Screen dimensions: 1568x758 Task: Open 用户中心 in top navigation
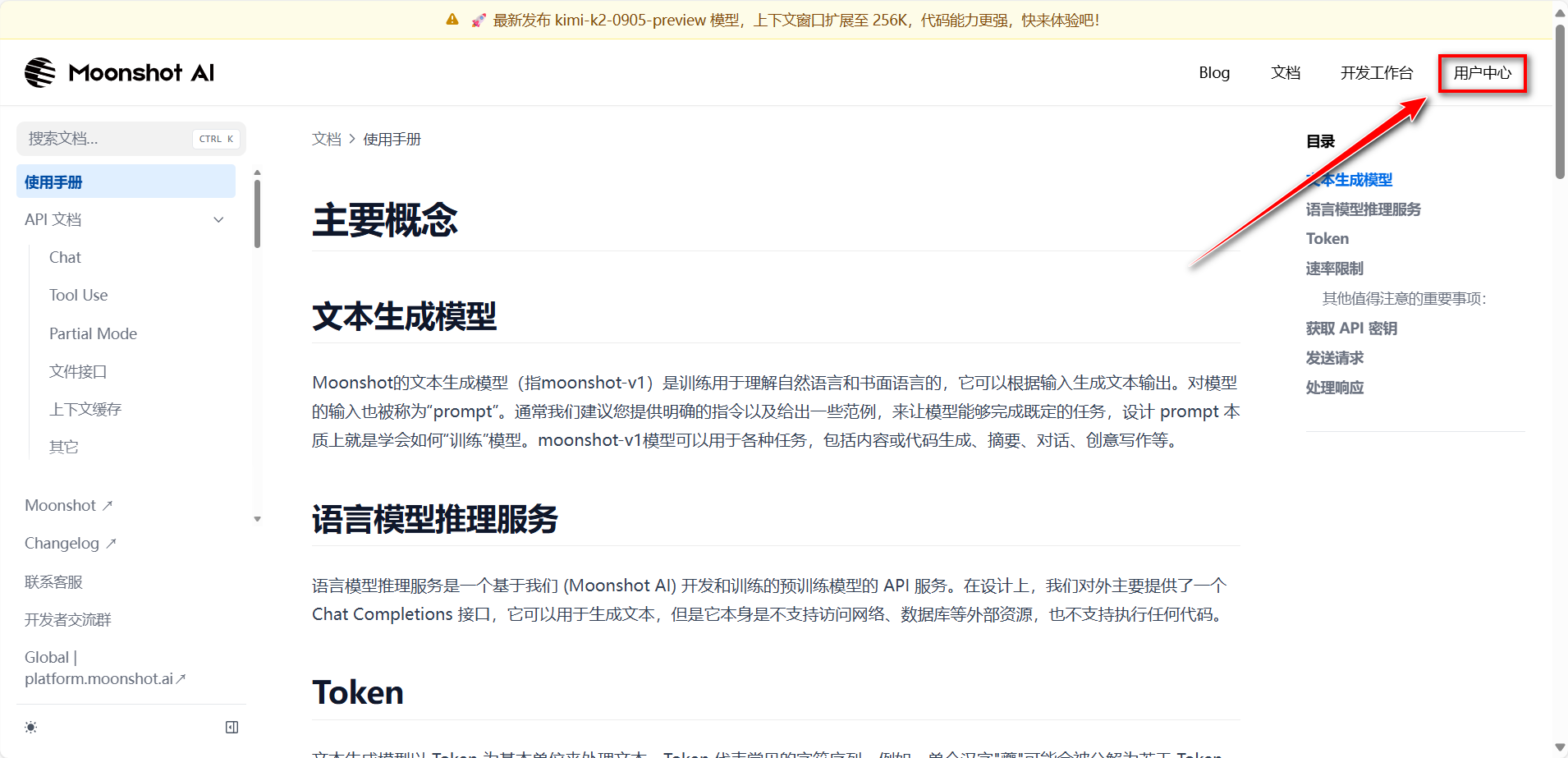(1483, 73)
